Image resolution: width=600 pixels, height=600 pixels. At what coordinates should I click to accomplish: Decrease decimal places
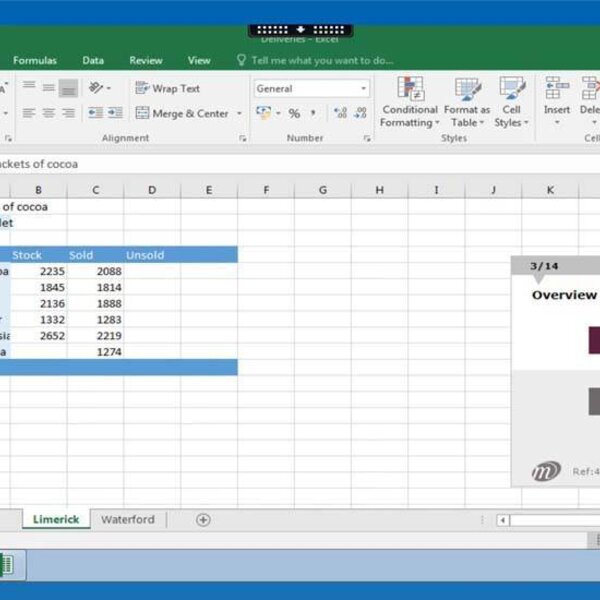(360, 113)
